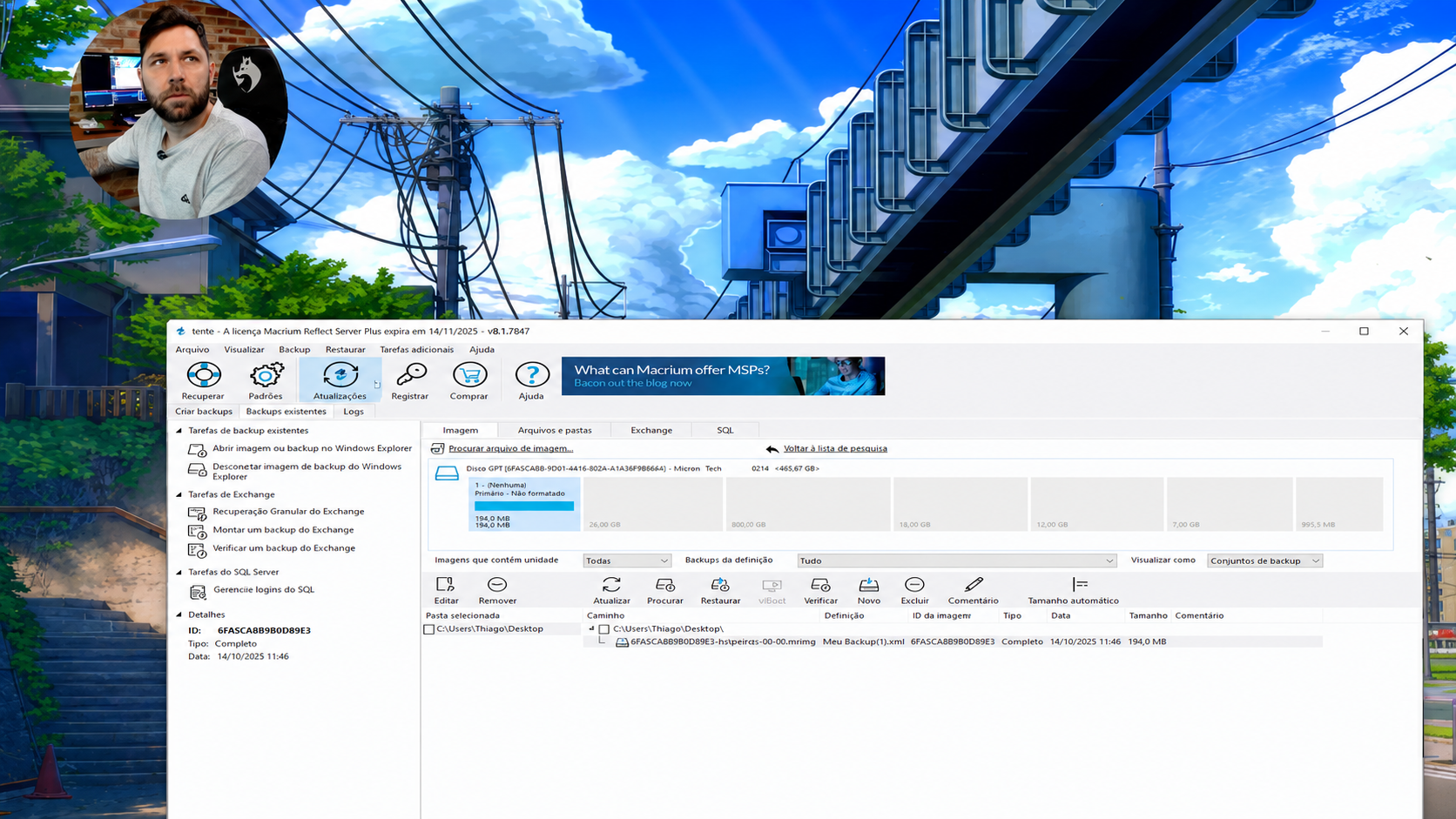The height and width of the screenshot is (819, 1456).
Task: Open the Backups da definição dropdown
Action: [957, 561]
